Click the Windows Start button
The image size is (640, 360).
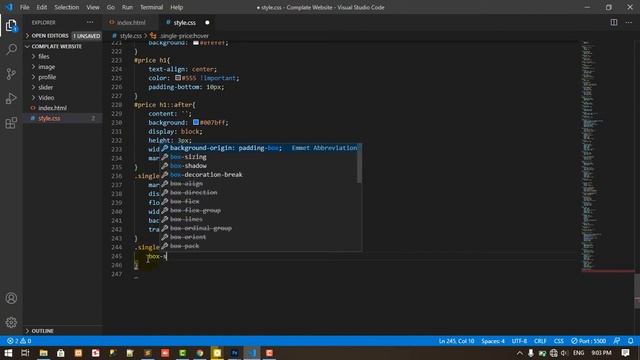8,353
